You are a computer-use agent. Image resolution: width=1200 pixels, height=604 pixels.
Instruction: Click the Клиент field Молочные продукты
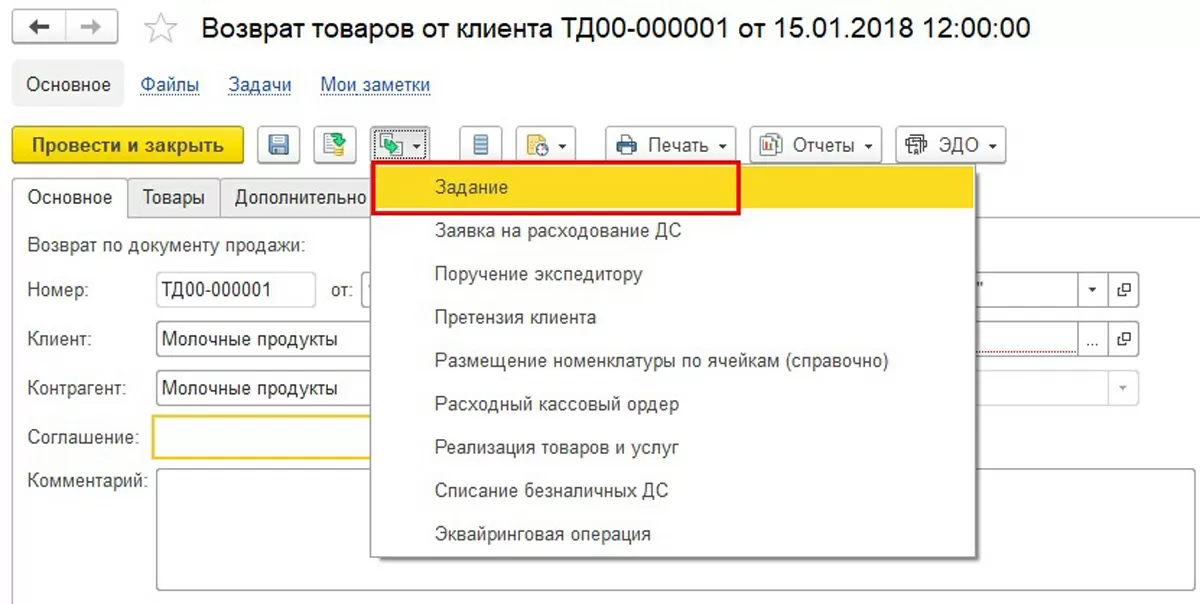[x=263, y=339]
